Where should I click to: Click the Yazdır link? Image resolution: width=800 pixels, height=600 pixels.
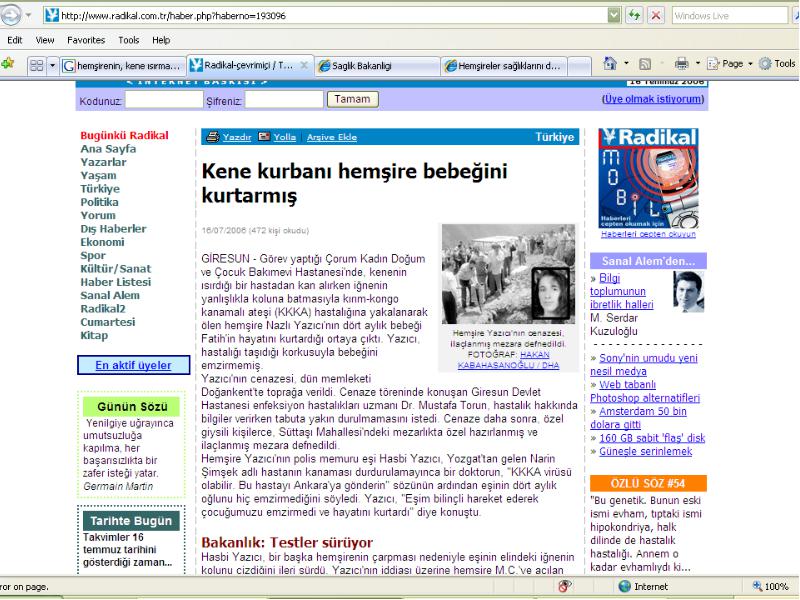tap(237, 137)
